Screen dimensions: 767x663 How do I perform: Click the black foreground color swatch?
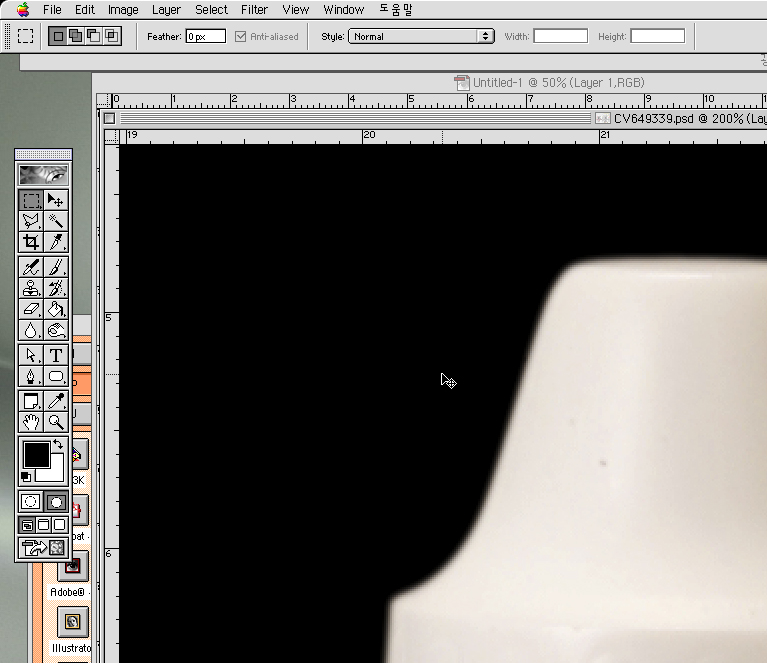coord(35,455)
